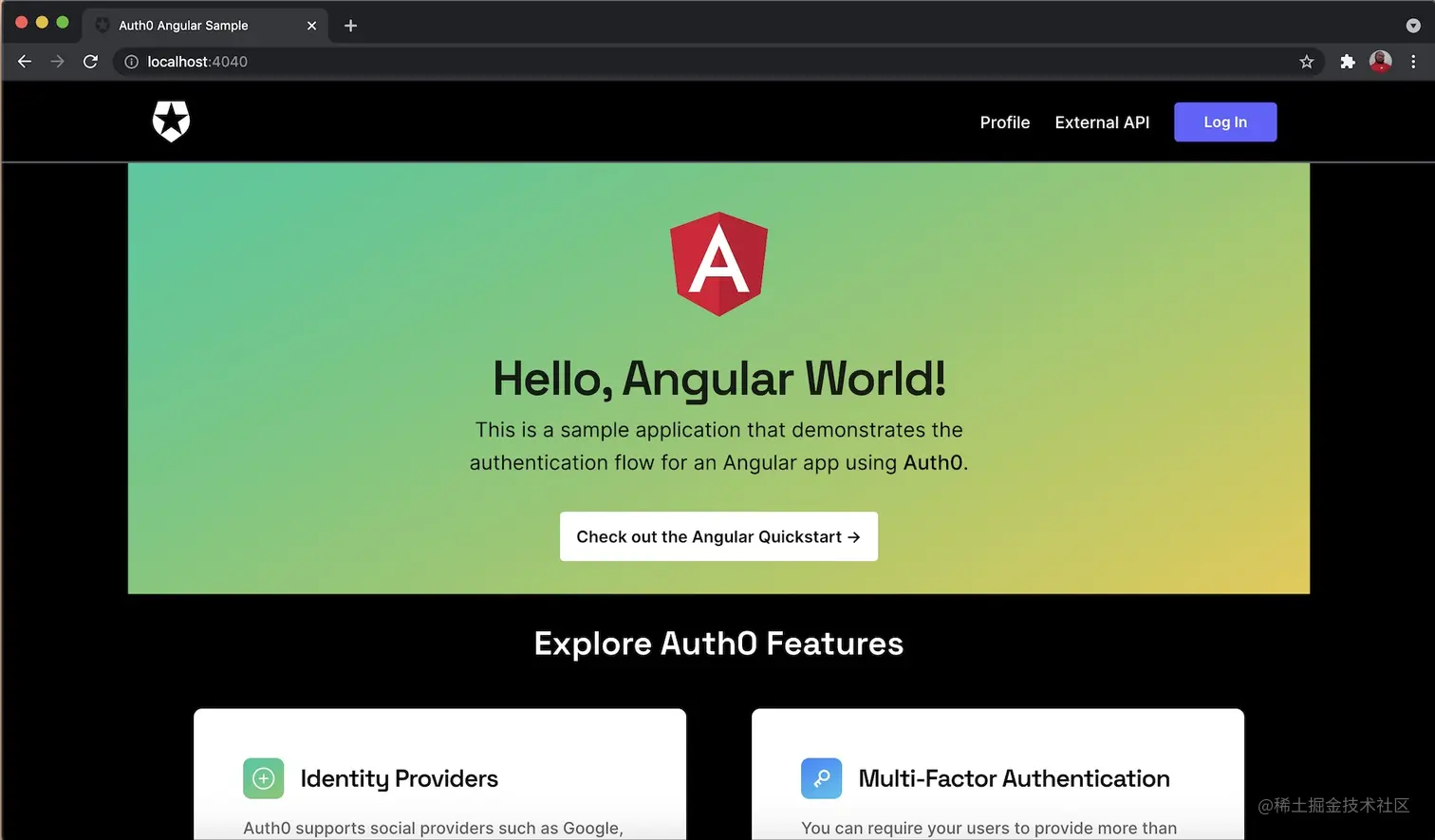Click the Log In button
Viewport: 1435px width, 840px height.
coord(1224,121)
